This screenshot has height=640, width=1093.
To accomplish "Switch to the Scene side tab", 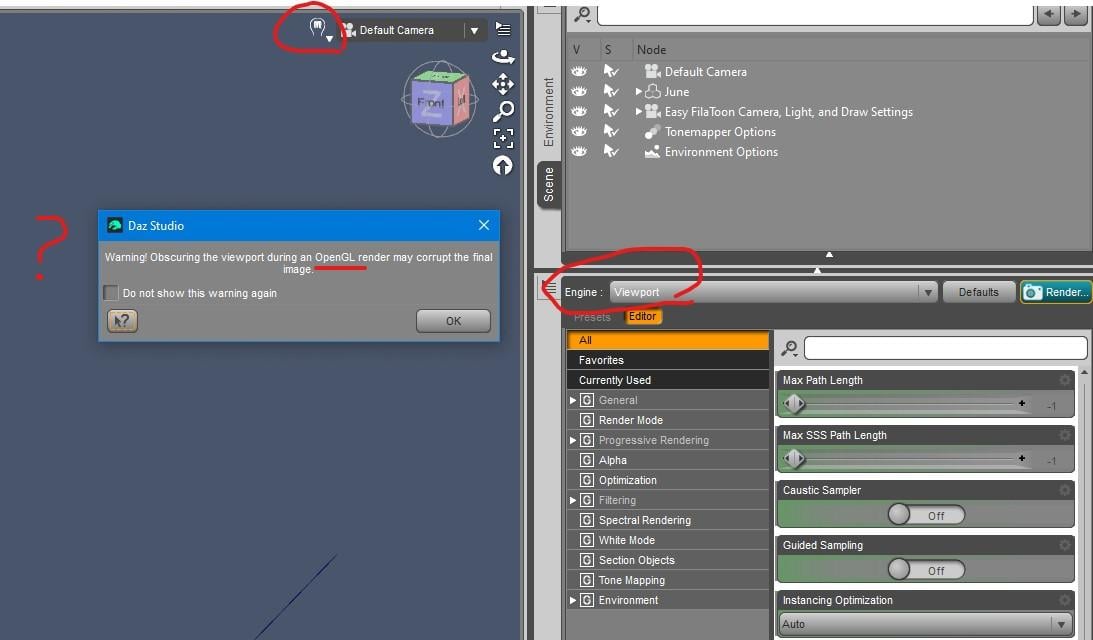I will (549, 184).
